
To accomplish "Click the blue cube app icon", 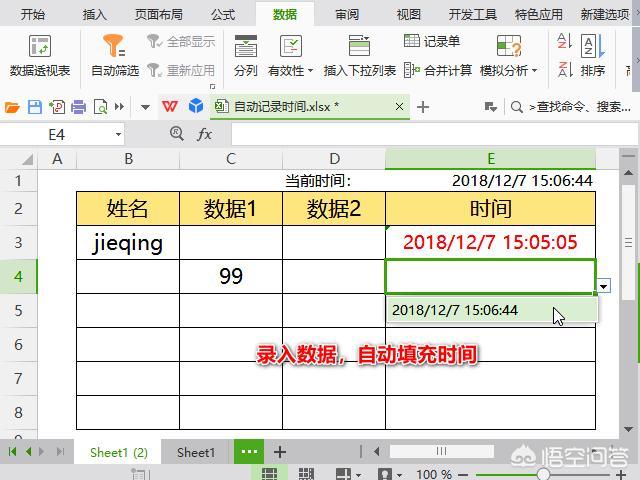I will coord(196,106).
